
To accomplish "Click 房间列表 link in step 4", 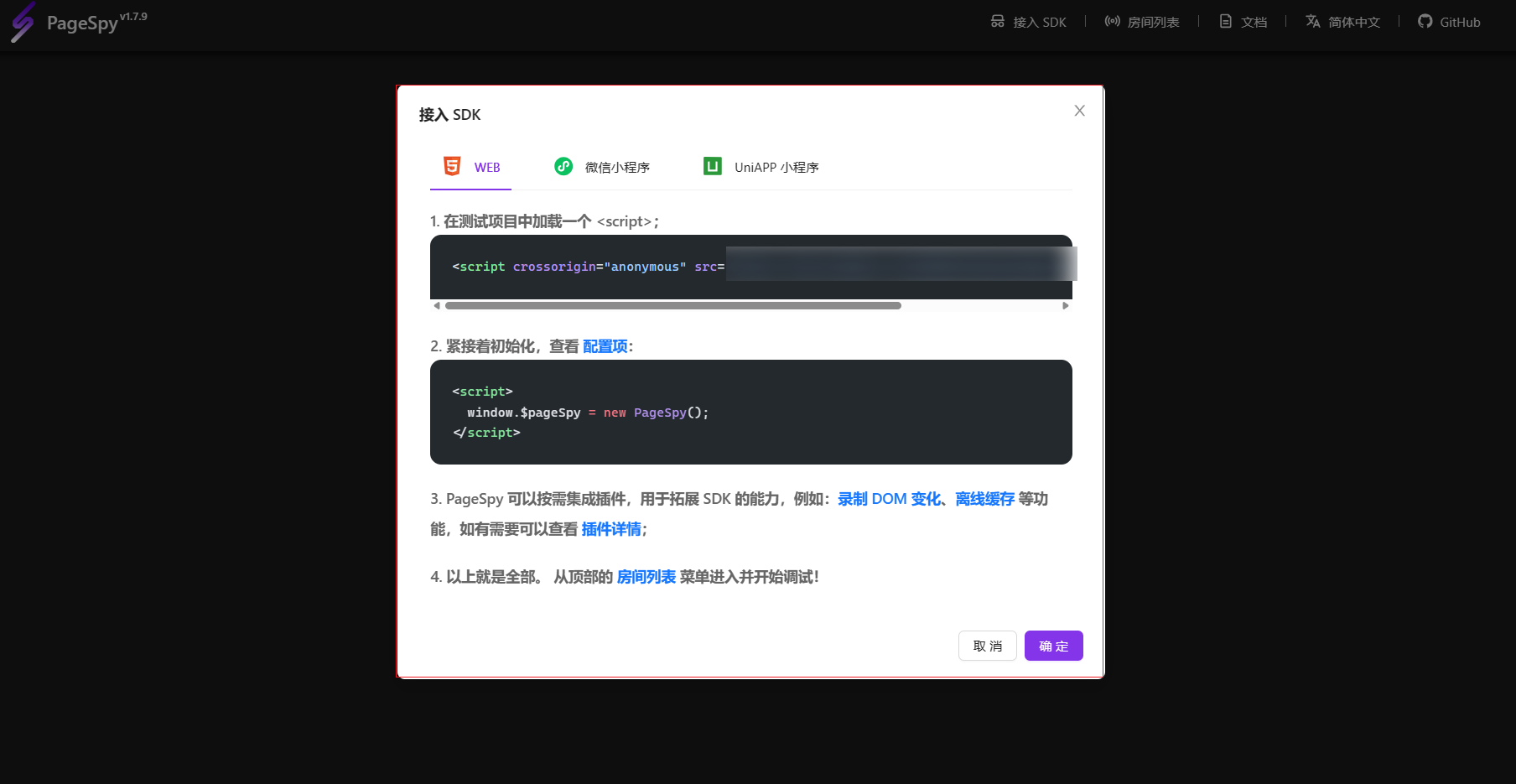I will click(x=646, y=577).
